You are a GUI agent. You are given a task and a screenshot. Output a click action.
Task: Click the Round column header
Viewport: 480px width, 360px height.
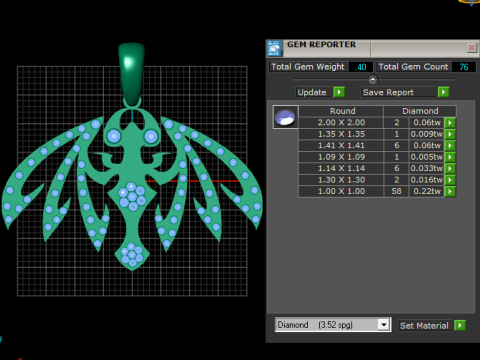342,111
